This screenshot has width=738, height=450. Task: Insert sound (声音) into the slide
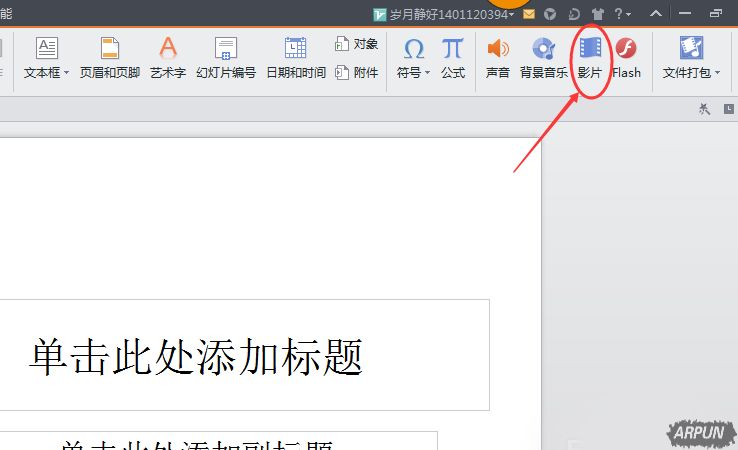pos(497,57)
